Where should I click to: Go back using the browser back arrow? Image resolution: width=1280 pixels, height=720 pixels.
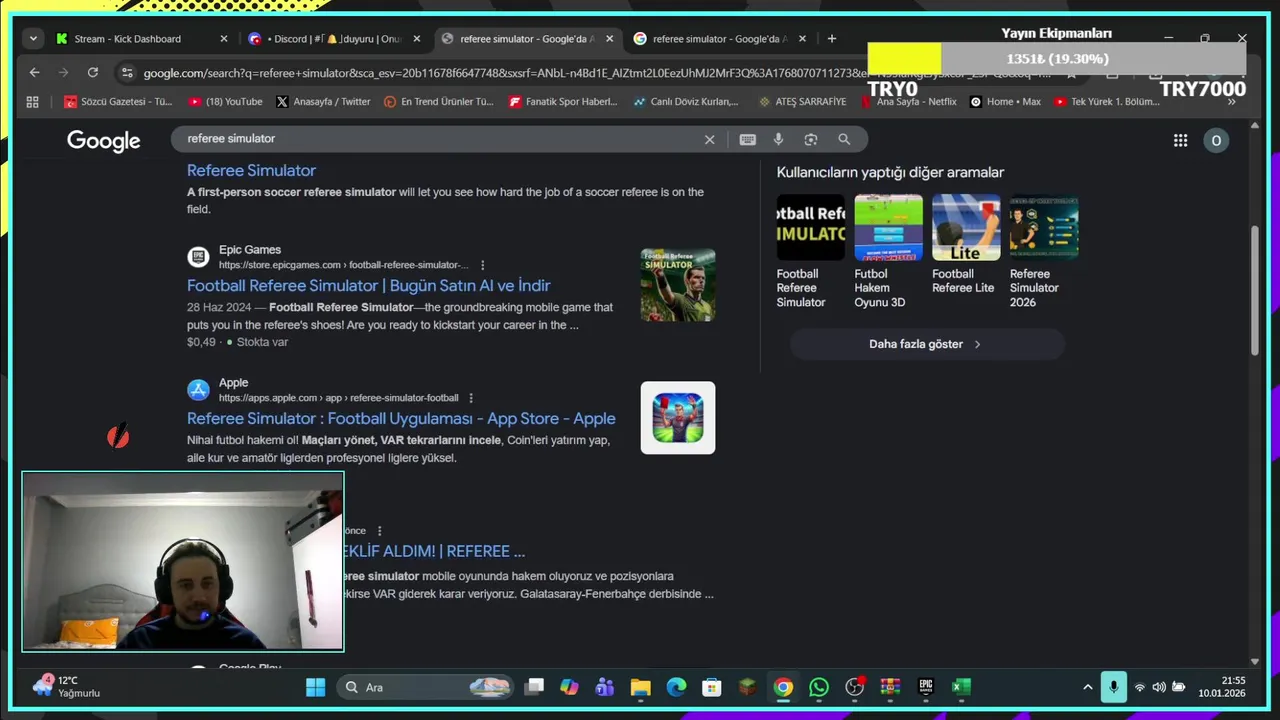click(x=35, y=72)
